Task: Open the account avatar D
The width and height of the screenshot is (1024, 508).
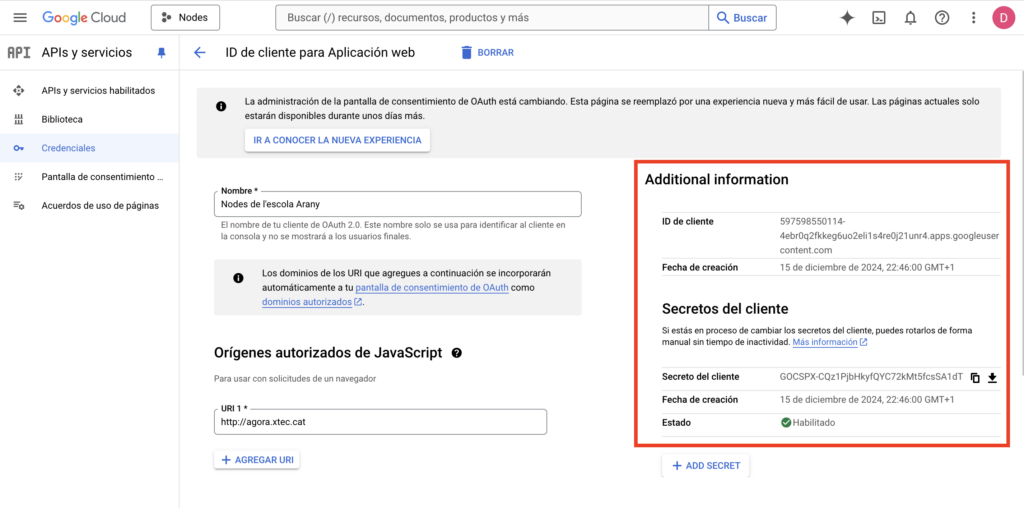Action: pos(1003,18)
